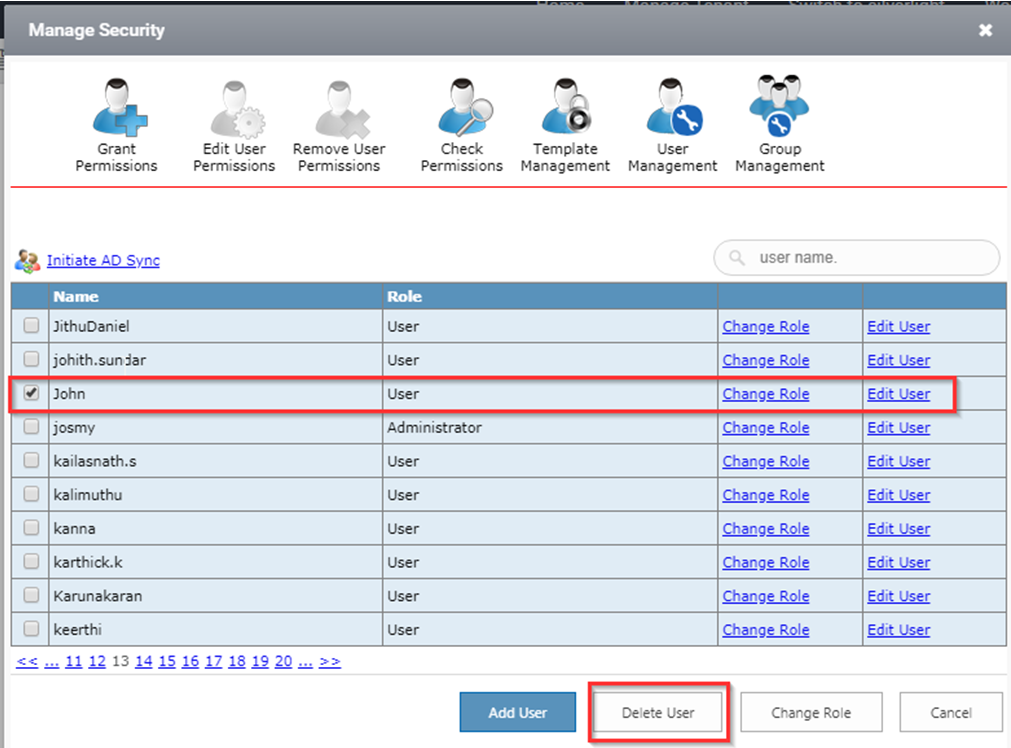This screenshot has width=1011, height=748.
Task: Check the box for Karunakaran
Action: click(31, 595)
